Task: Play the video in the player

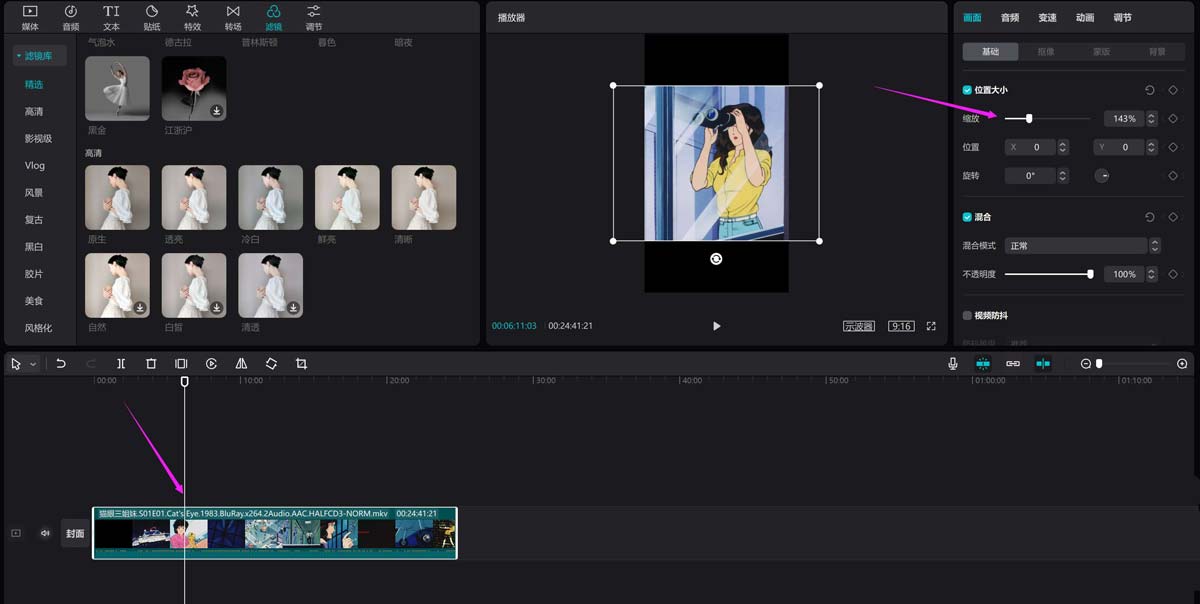Action: [x=716, y=326]
